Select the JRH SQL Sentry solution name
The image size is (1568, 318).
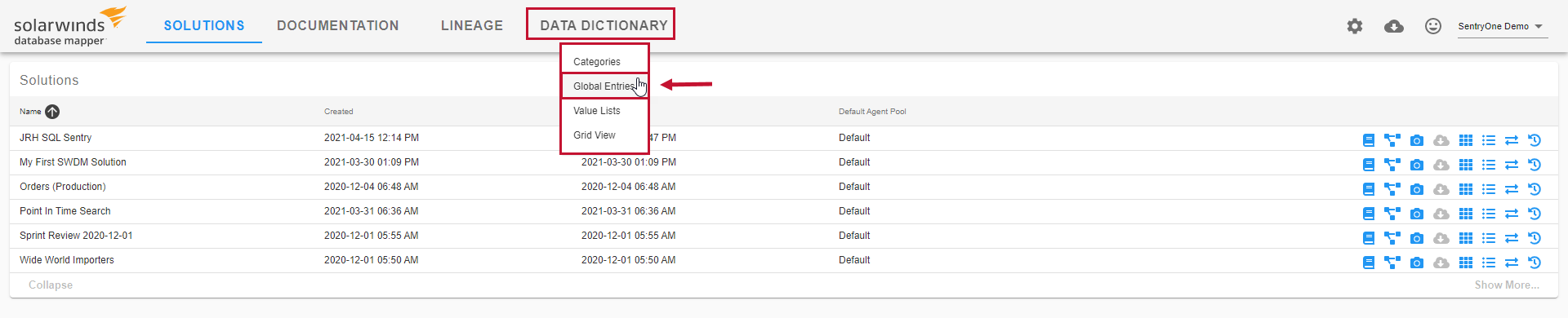pyautogui.click(x=56, y=138)
